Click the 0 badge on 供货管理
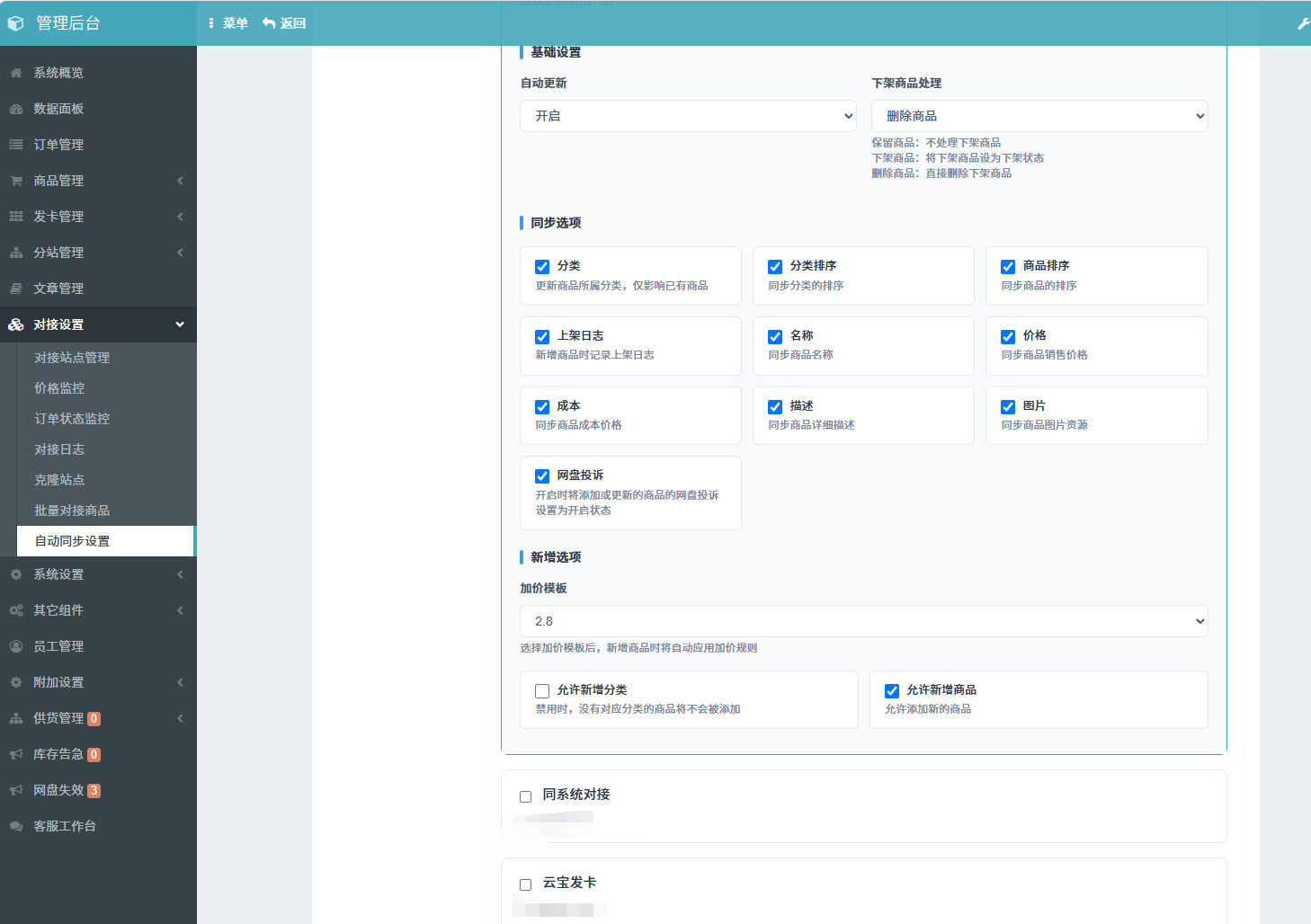 (x=94, y=719)
